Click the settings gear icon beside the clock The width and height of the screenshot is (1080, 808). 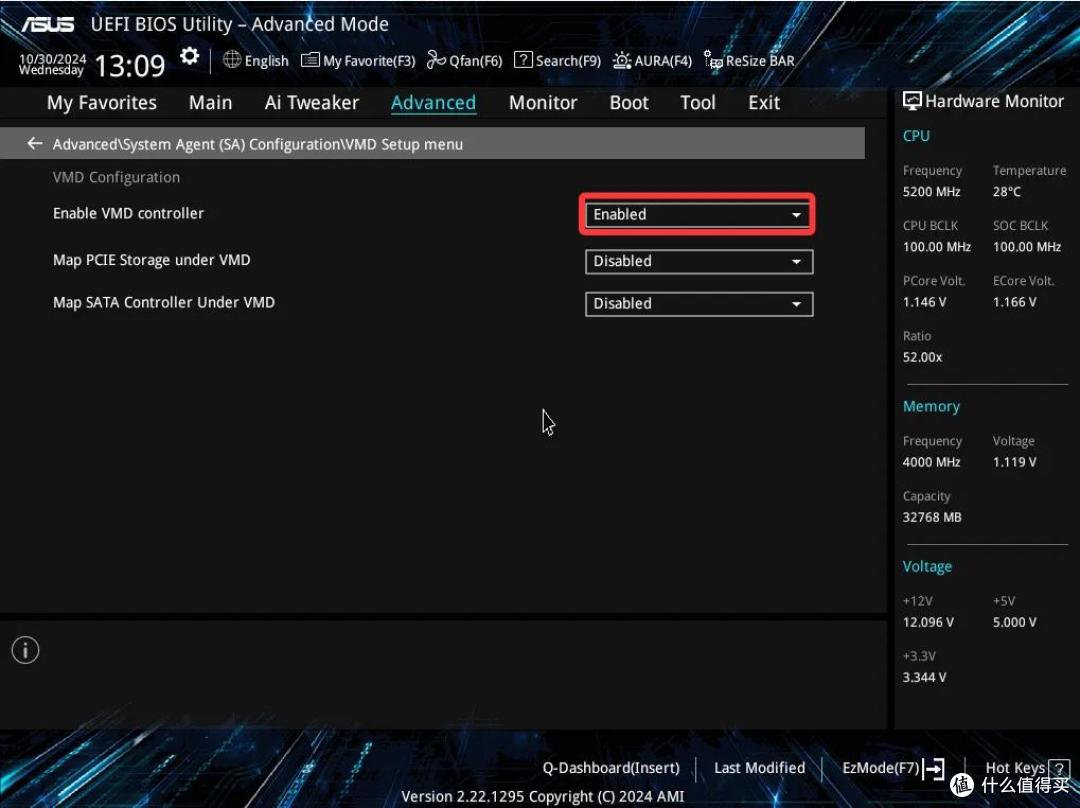tap(189, 56)
